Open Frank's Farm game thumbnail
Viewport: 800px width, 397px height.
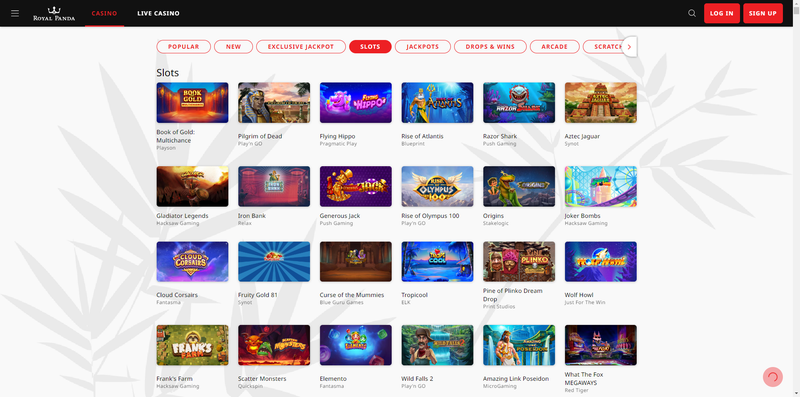click(x=192, y=345)
